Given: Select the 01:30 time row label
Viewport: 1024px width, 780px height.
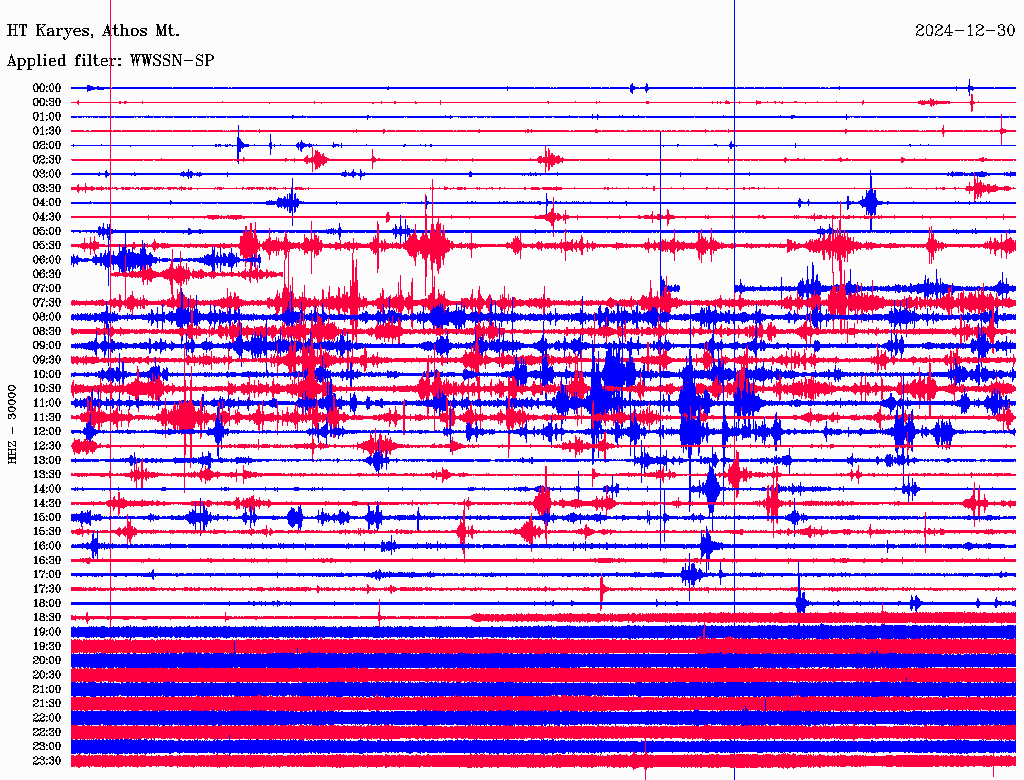Looking at the screenshot, I should tap(47, 131).
